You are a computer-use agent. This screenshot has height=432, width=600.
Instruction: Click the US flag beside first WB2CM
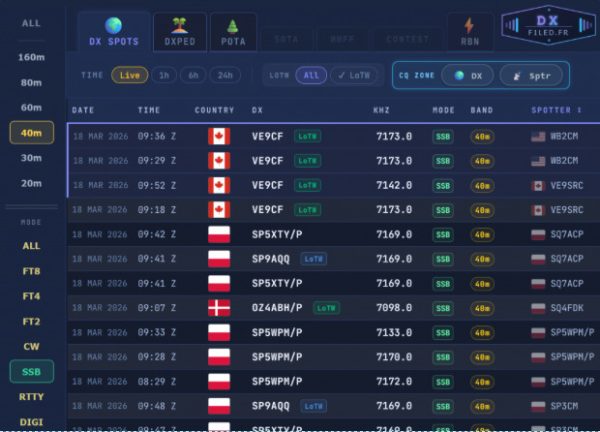pos(538,136)
